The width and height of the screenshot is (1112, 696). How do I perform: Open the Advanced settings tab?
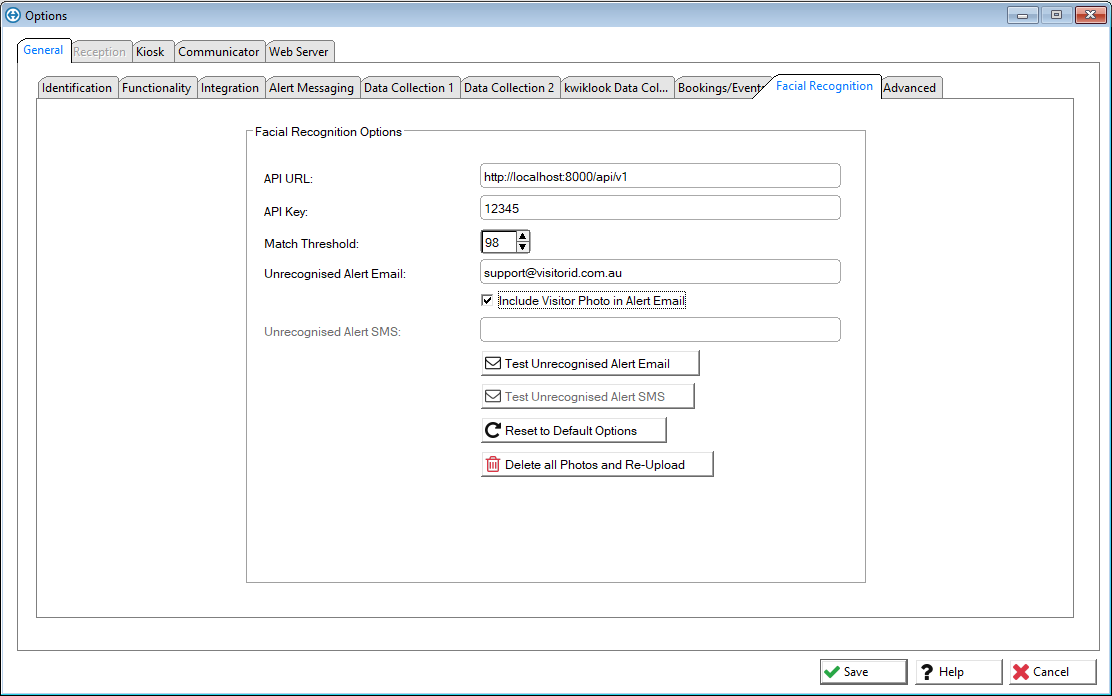(909, 88)
